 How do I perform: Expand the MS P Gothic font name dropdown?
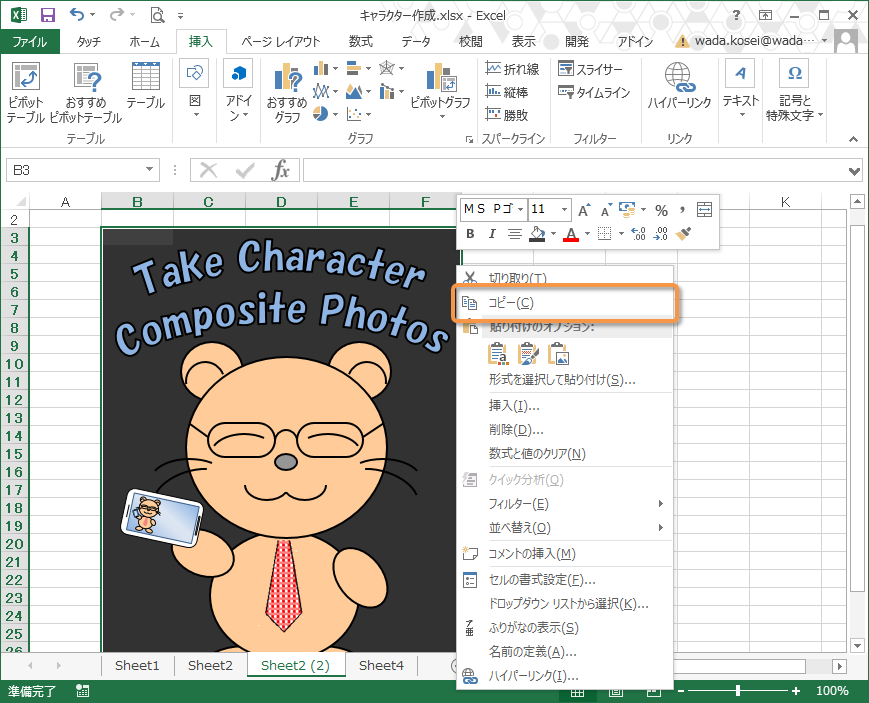point(518,209)
